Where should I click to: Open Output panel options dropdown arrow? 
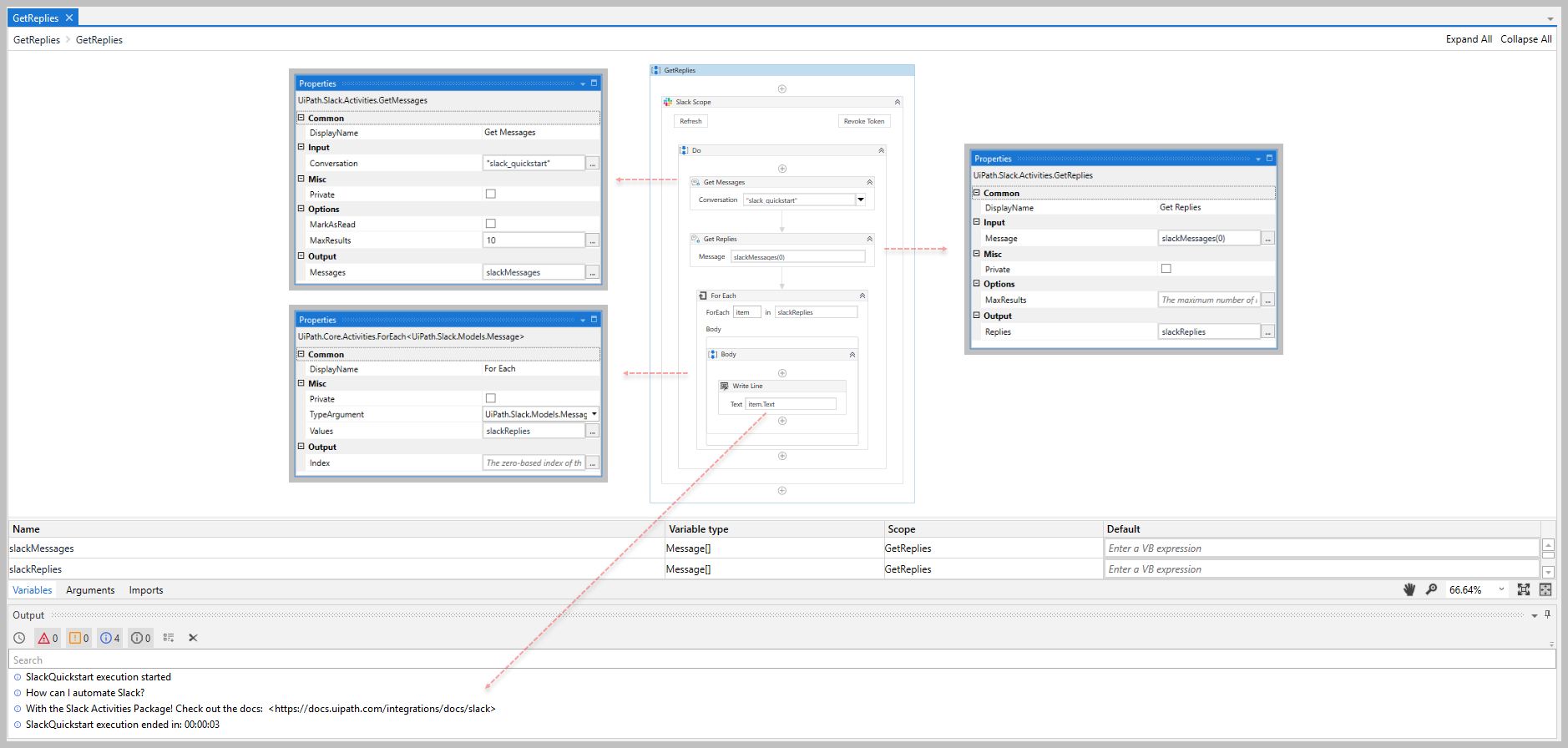pyautogui.click(x=1535, y=615)
